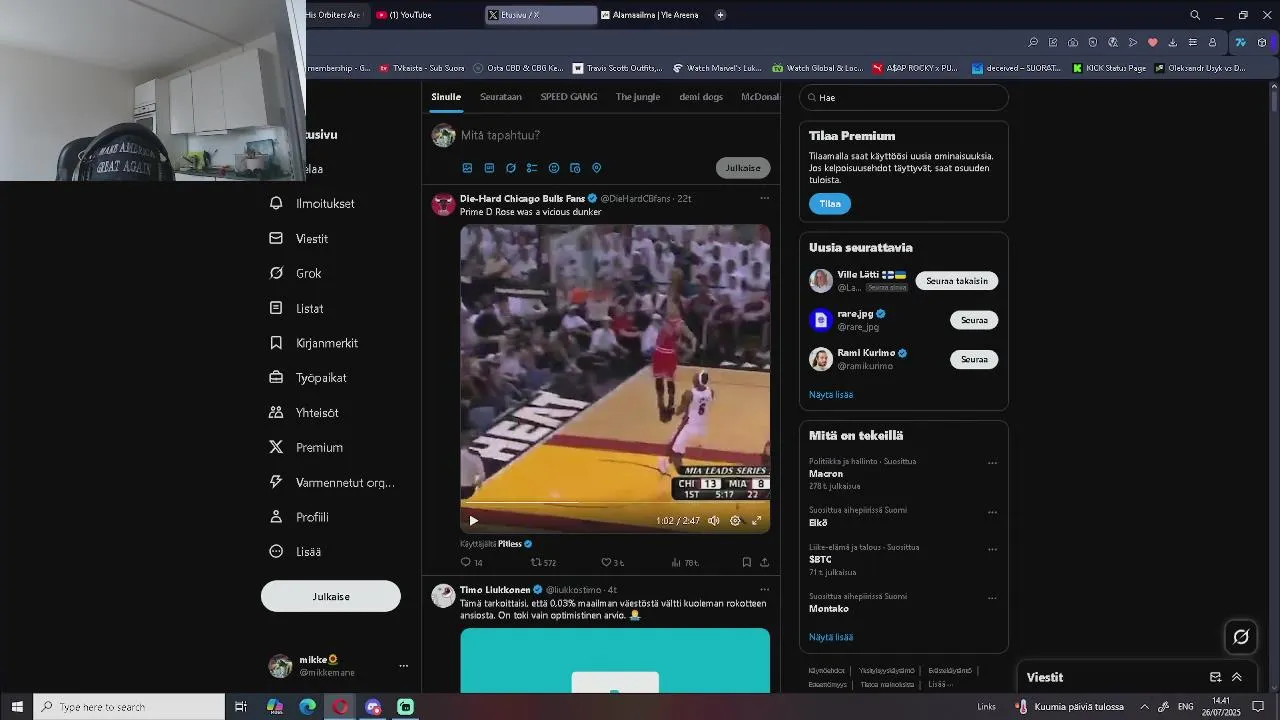Viewport: 1280px width, 720px height.
Task: Open Kirjanmerkit bookmarks in sidebar
Action: pyautogui.click(x=314, y=343)
